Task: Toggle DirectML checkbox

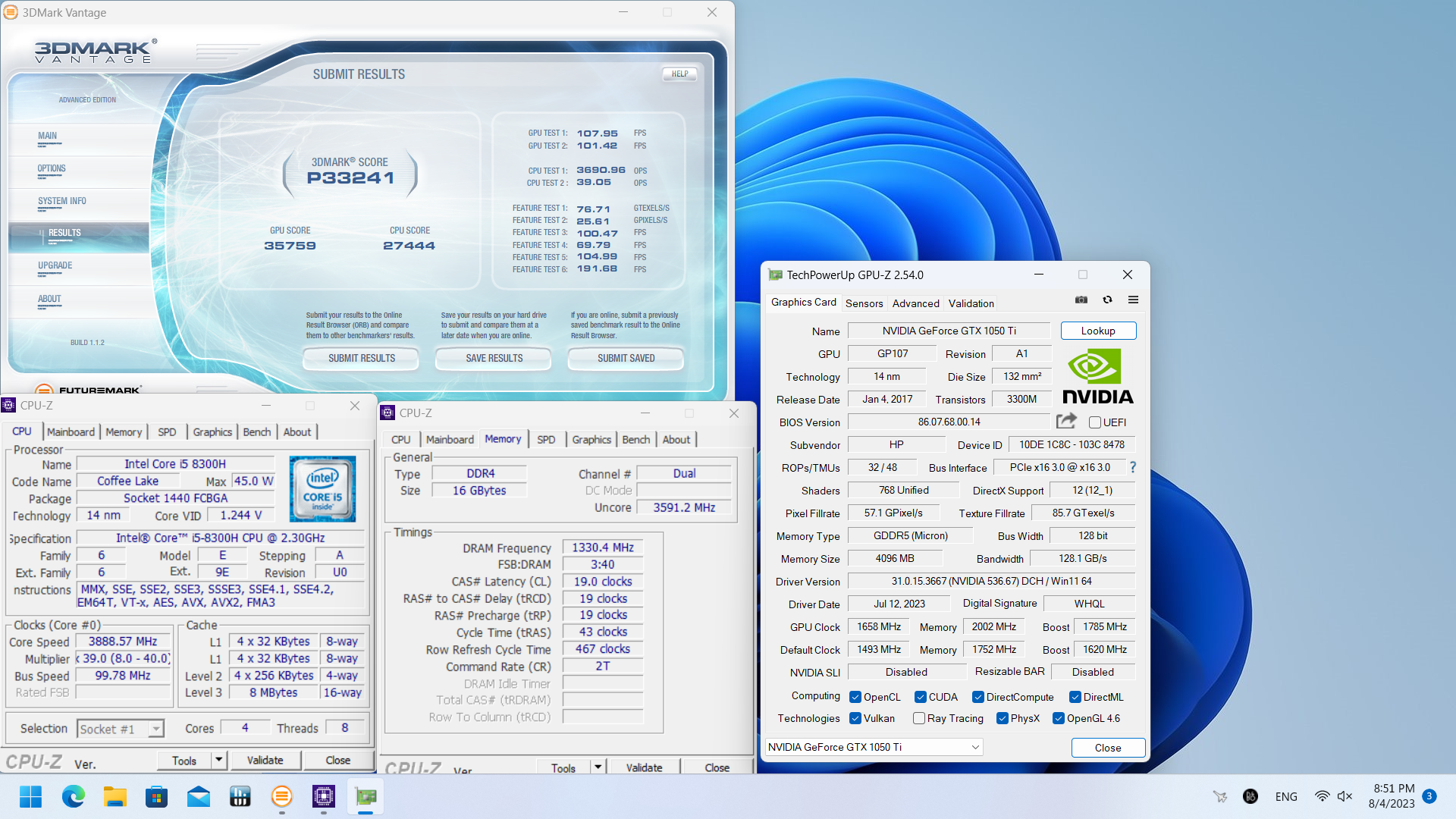Action: 1075,697
